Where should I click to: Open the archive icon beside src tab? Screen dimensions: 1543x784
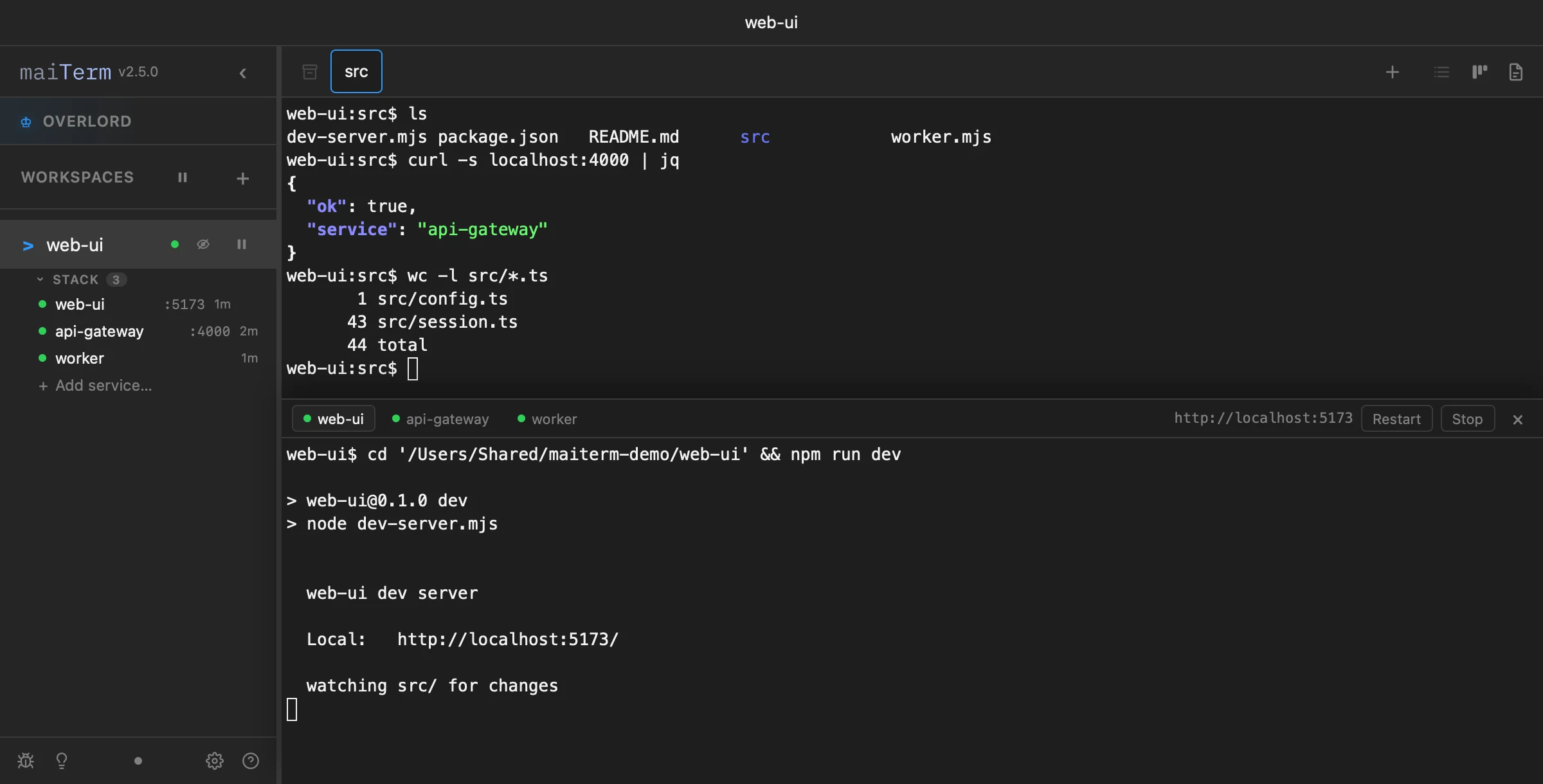coord(310,71)
